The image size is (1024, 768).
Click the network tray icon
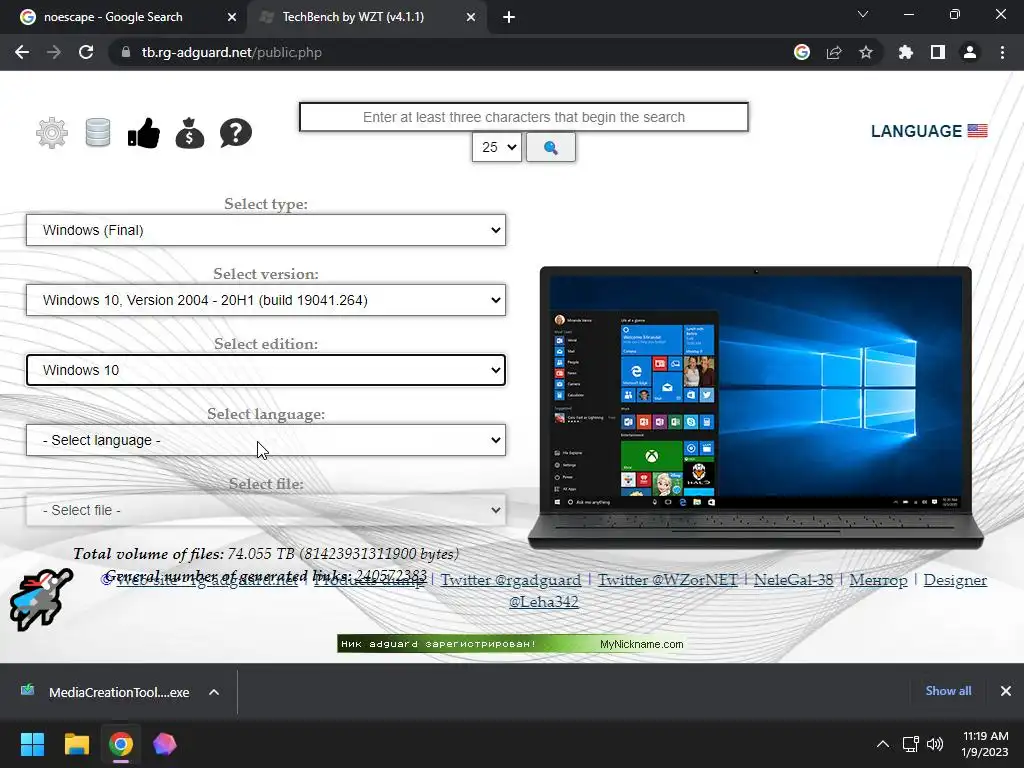click(910, 744)
